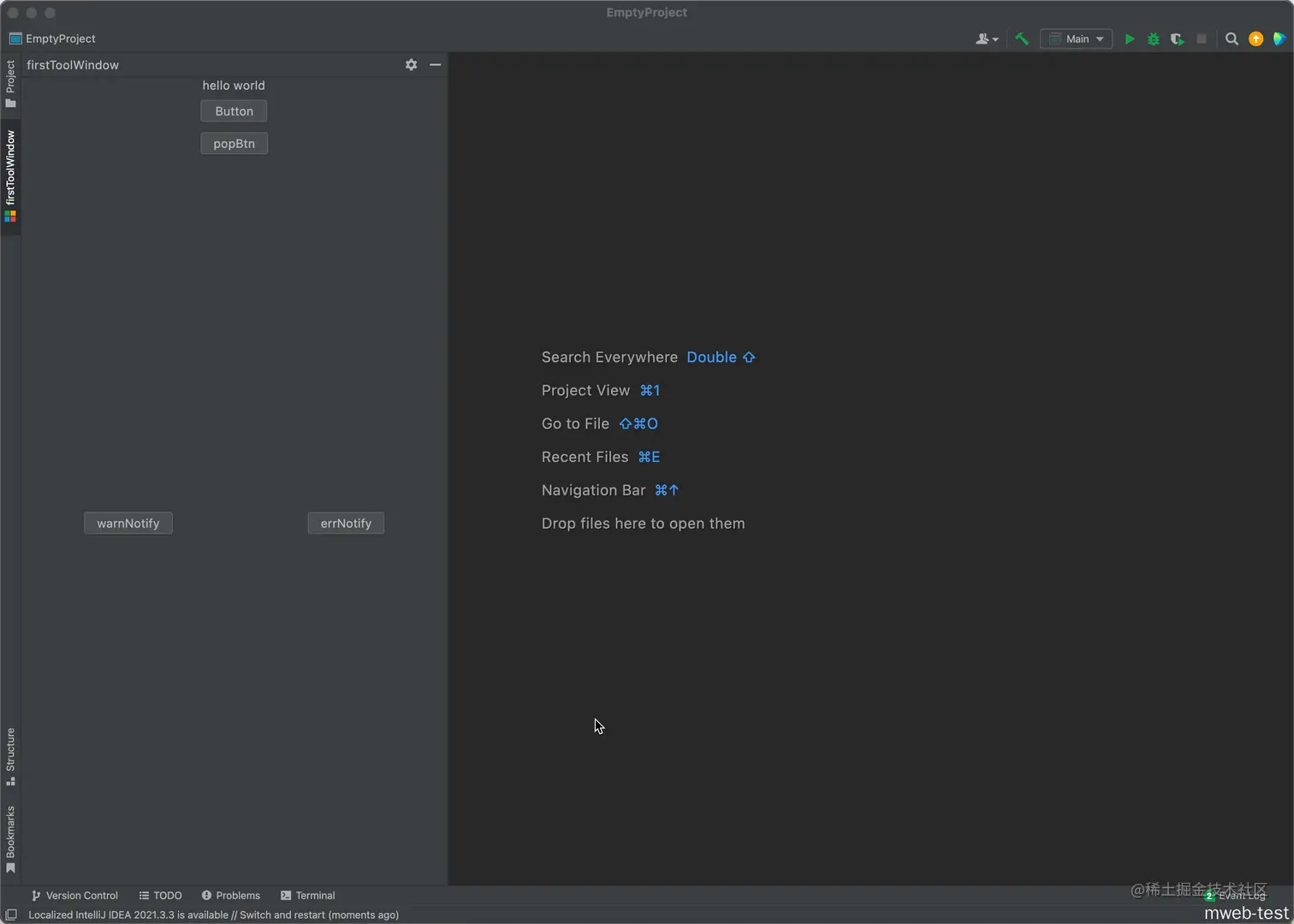Open Search Everywhere magnifier icon
Viewport: 1294px width, 924px height.
click(x=1232, y=38)
